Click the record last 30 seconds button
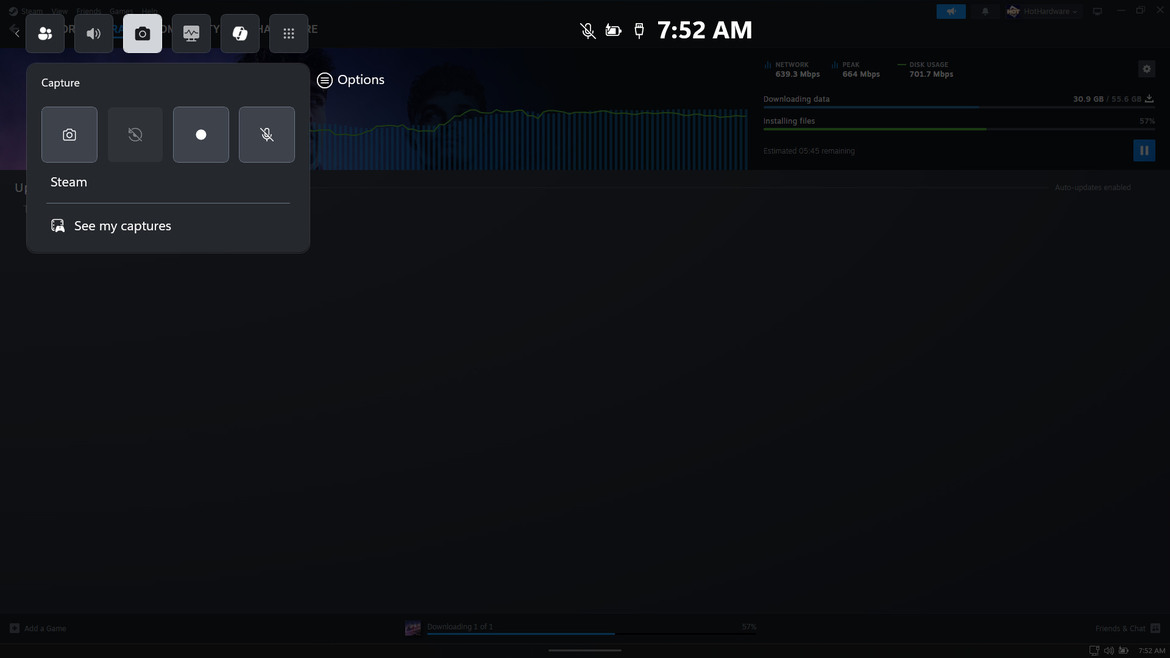This screenshot has width=1170, height=658. click(135, 135)
